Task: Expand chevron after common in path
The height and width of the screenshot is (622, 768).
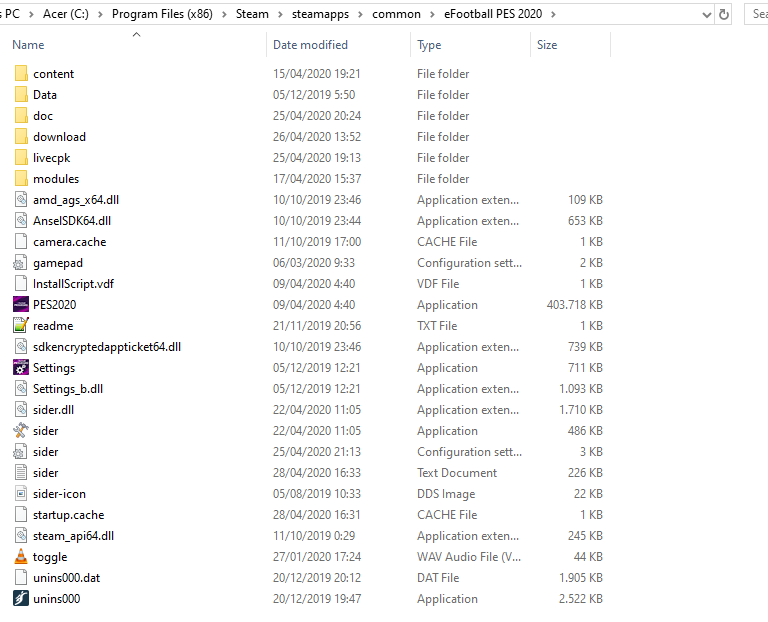Action: pyautogui.click(x=432, y=15)
